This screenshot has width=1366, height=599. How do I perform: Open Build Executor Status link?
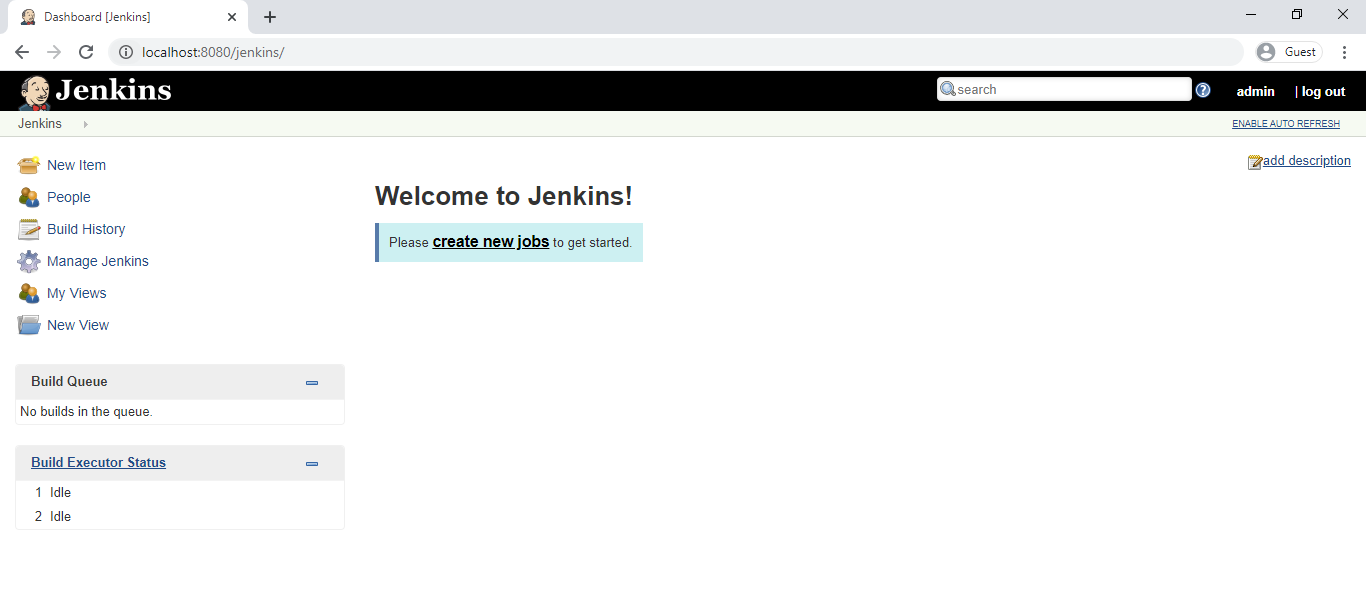99,463
